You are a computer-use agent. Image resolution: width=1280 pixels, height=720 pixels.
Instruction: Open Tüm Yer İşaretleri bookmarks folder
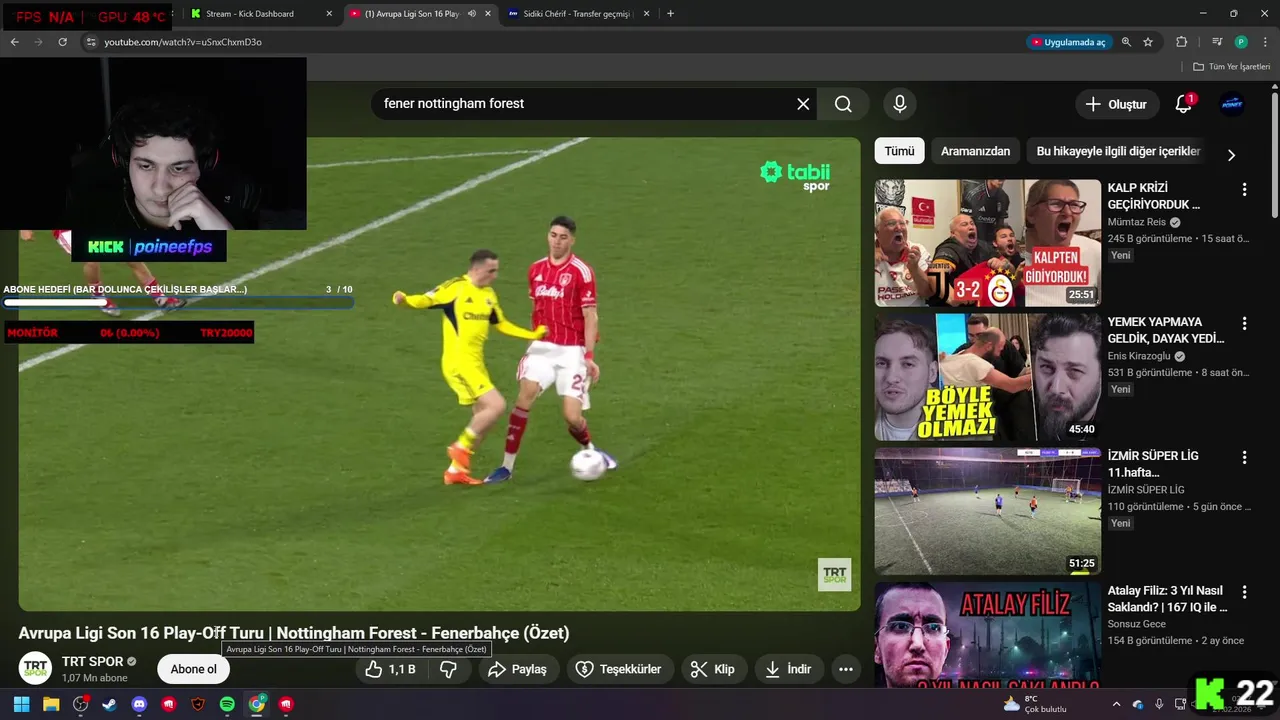pyautogui.click(x=1231, y=66)
